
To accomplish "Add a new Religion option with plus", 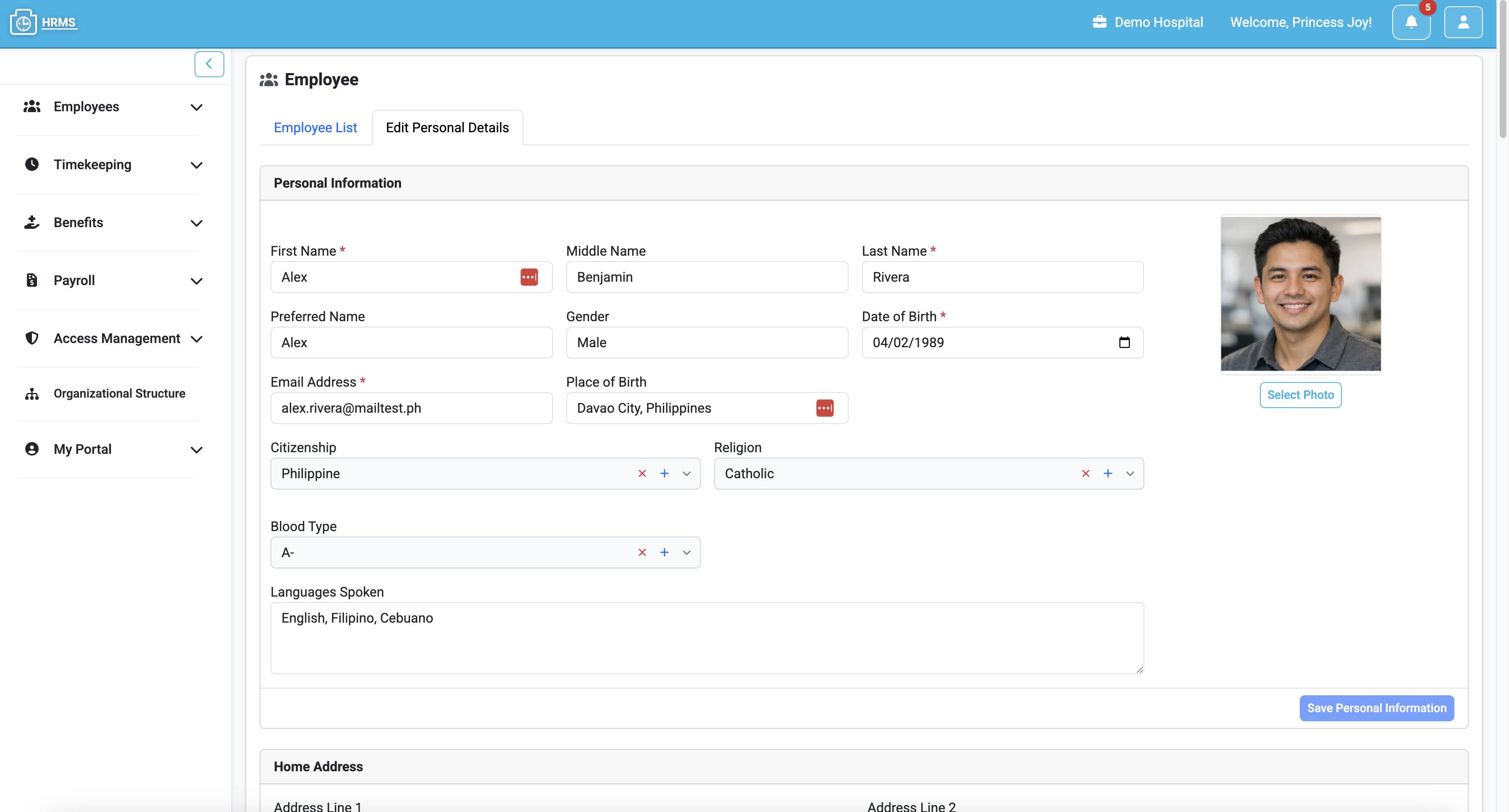I will click(1108, 474).
